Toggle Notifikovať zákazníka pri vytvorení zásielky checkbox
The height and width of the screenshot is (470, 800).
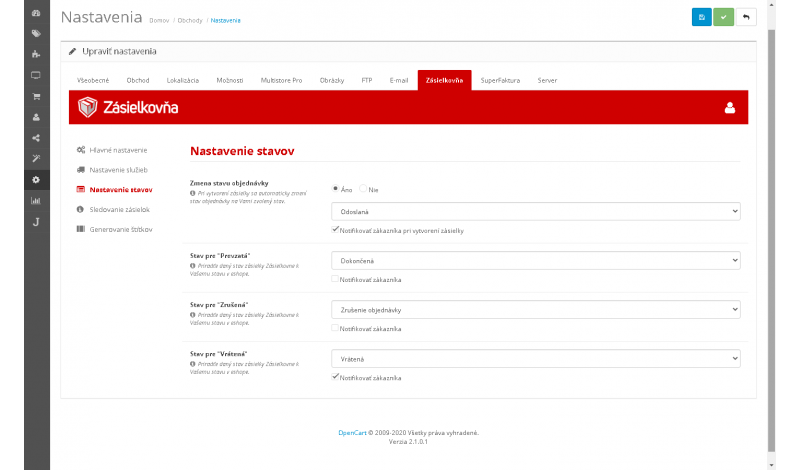point(335,230)
